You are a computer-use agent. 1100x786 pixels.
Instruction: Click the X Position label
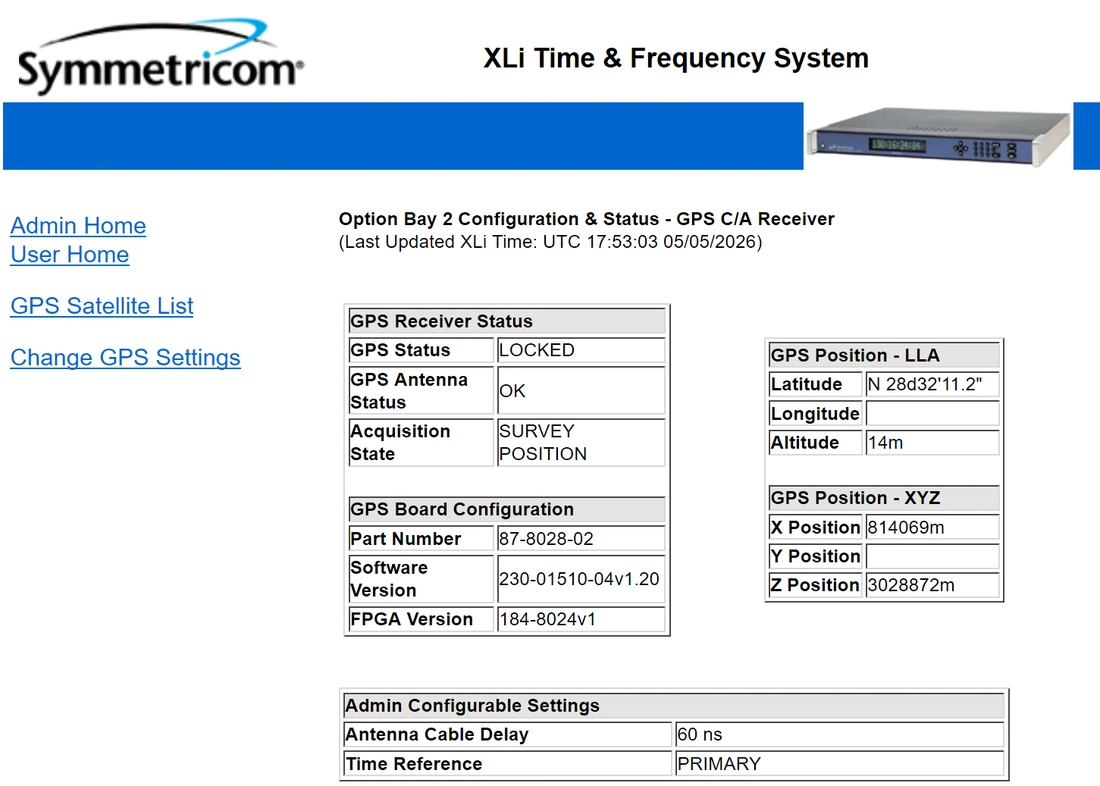(x=815, y=528)
